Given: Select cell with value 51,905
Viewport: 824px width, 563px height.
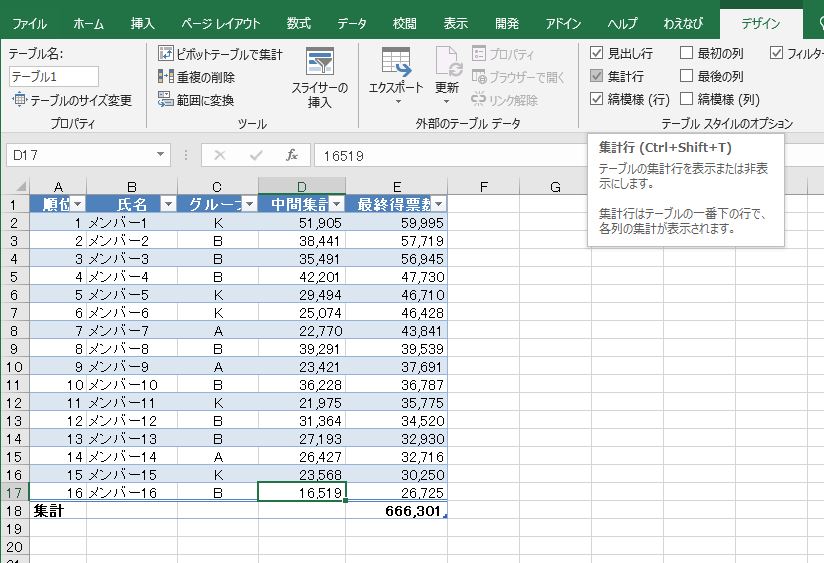Looking at the screenshot, I should [x=302, y=223].
